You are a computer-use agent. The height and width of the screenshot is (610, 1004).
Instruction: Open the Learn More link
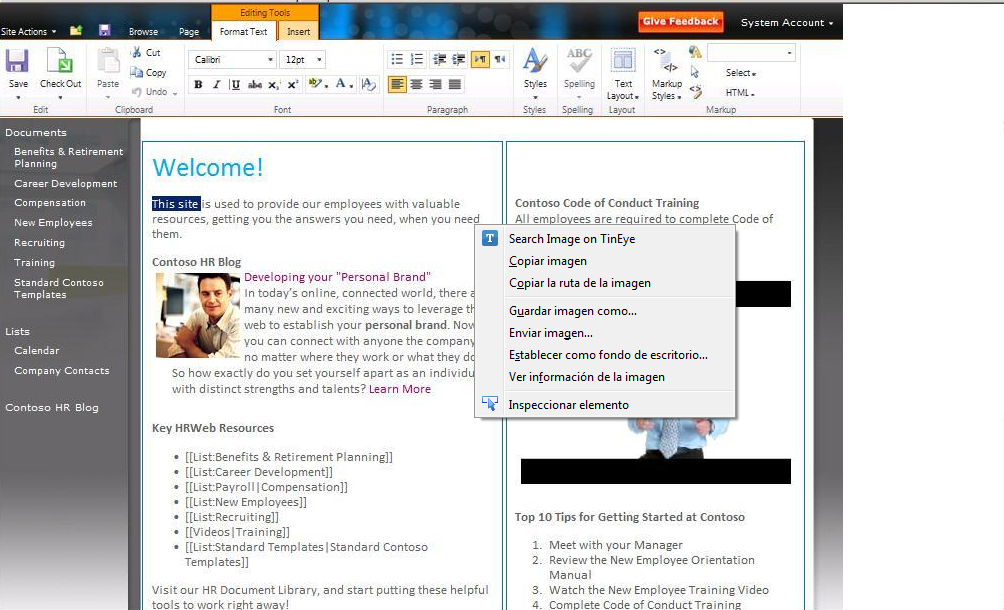[400, 389]
